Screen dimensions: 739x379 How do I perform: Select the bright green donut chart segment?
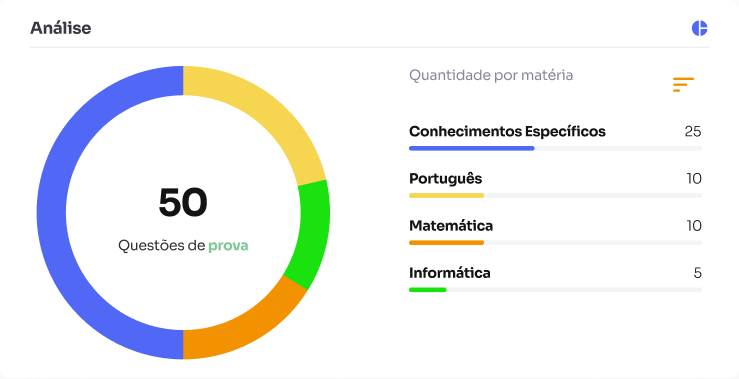click(x=312, y=234)
